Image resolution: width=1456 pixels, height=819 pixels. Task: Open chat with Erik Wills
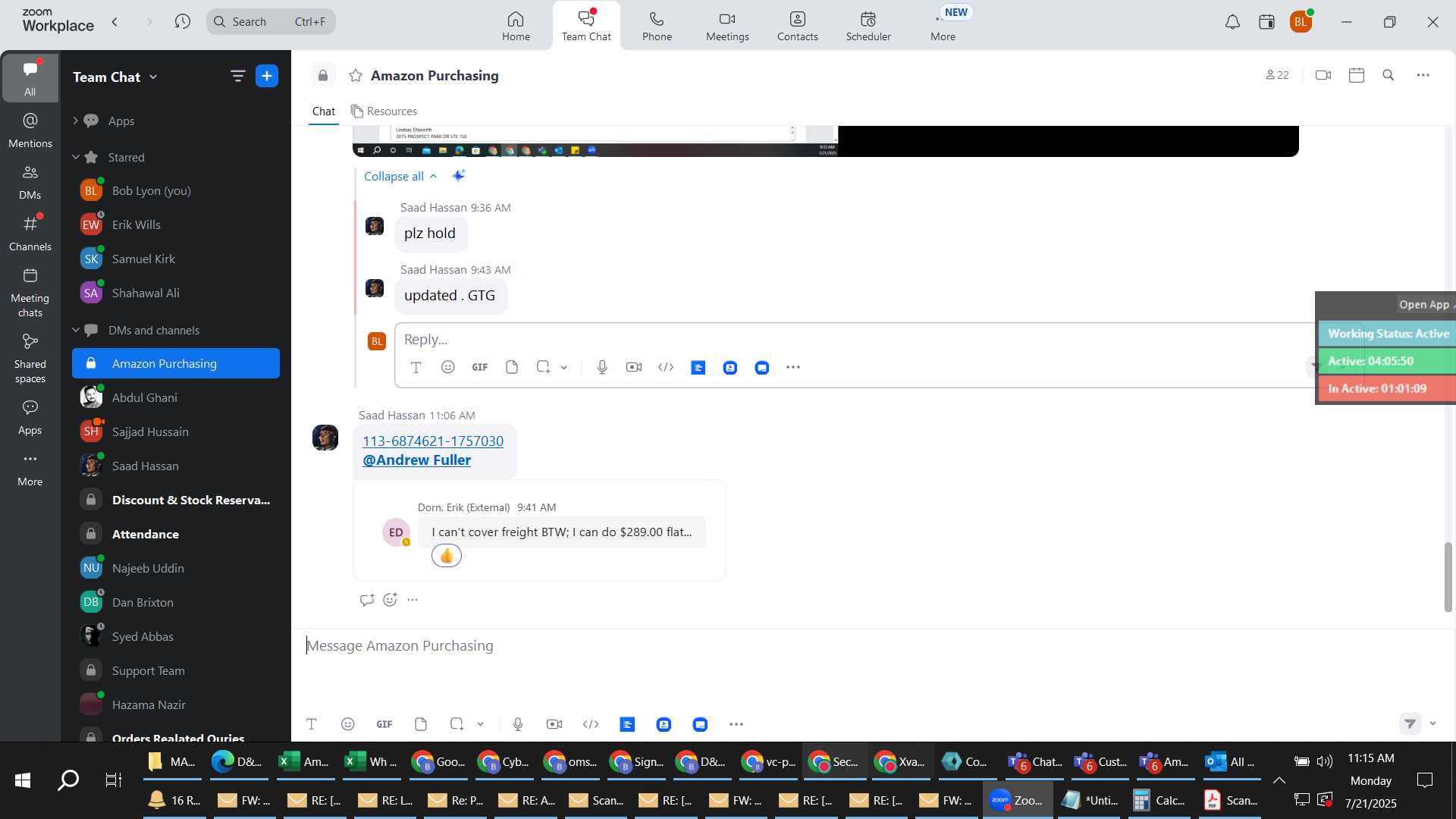(x=176, y=224)
